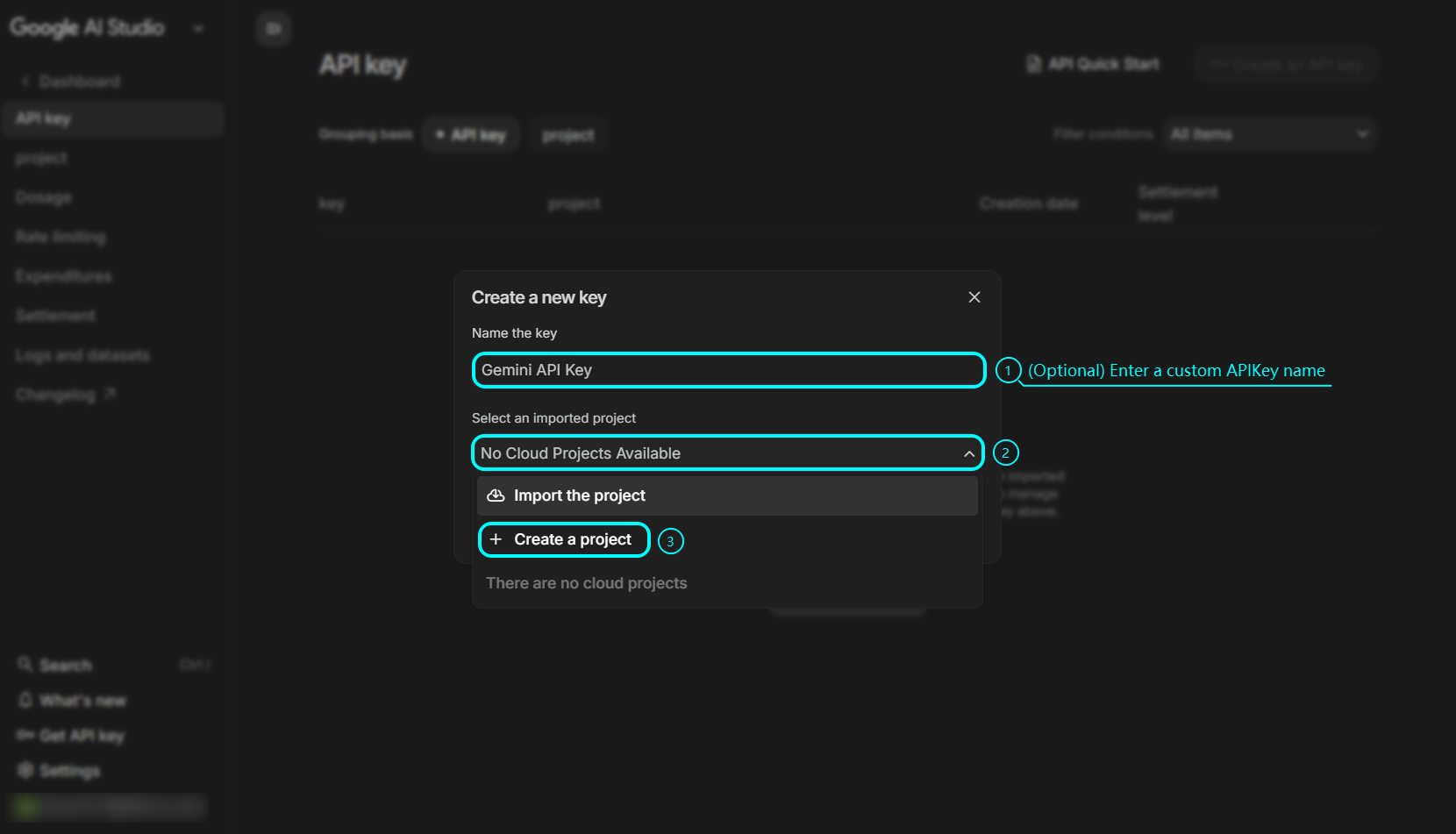Viewport: 1456px width, 834px height.
Task: Click the Search magnifier icon in sidebar
Action: coord(25,664)
